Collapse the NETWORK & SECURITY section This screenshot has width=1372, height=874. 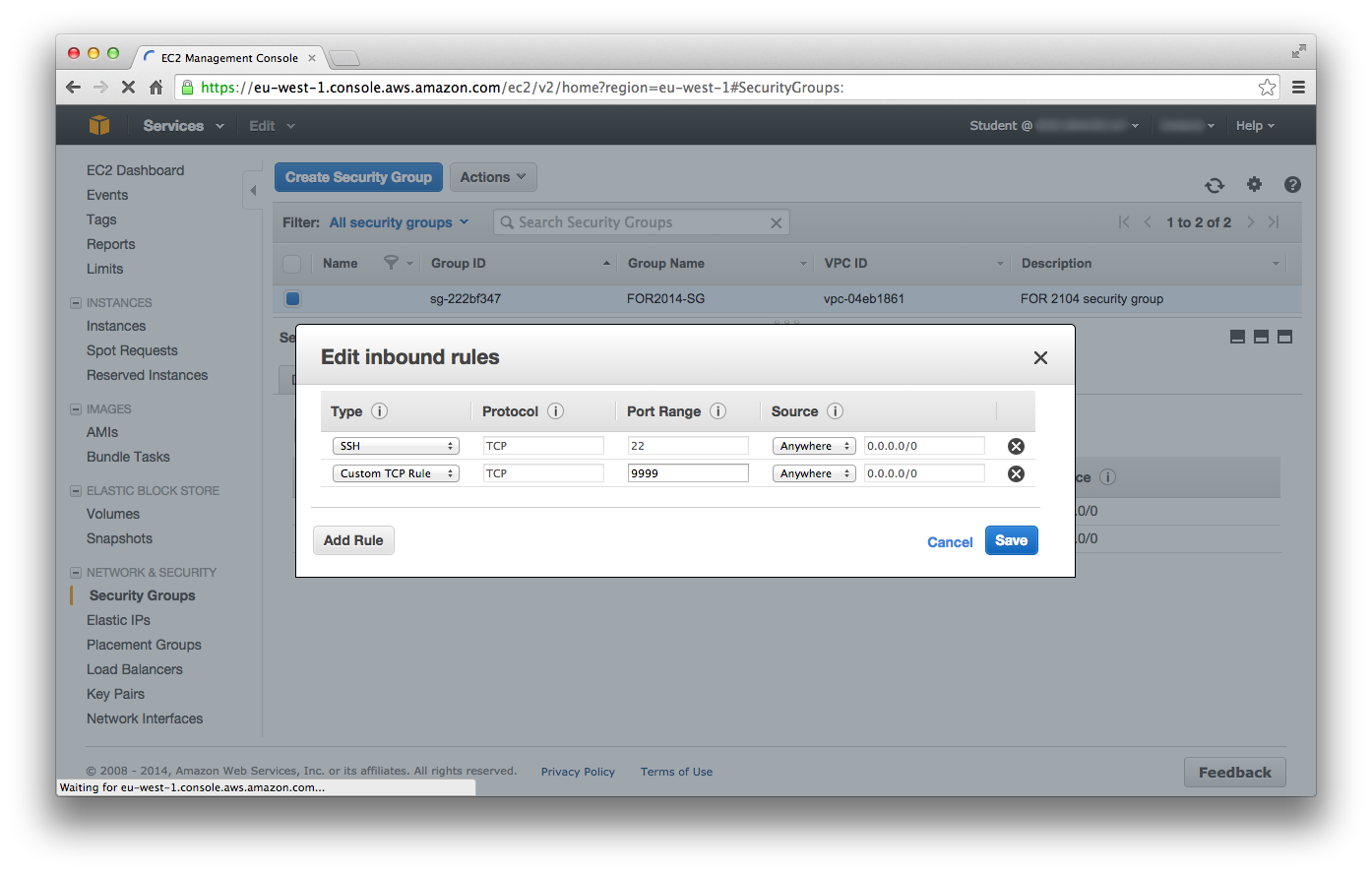76,573
